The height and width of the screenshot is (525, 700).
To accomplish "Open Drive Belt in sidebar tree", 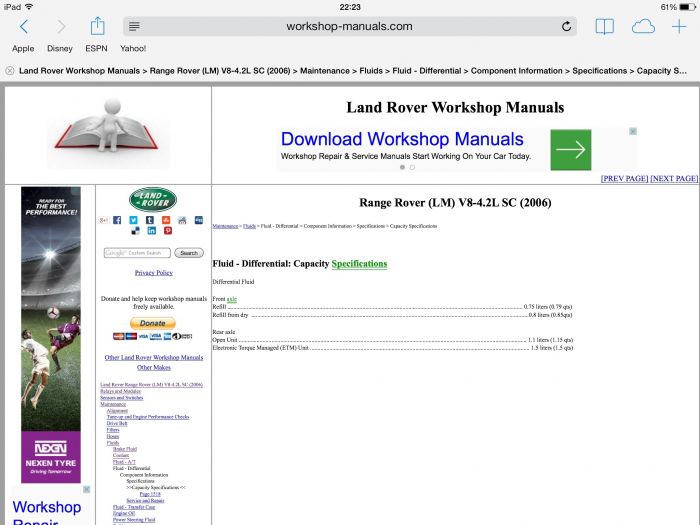I will [x=117, y=423].
